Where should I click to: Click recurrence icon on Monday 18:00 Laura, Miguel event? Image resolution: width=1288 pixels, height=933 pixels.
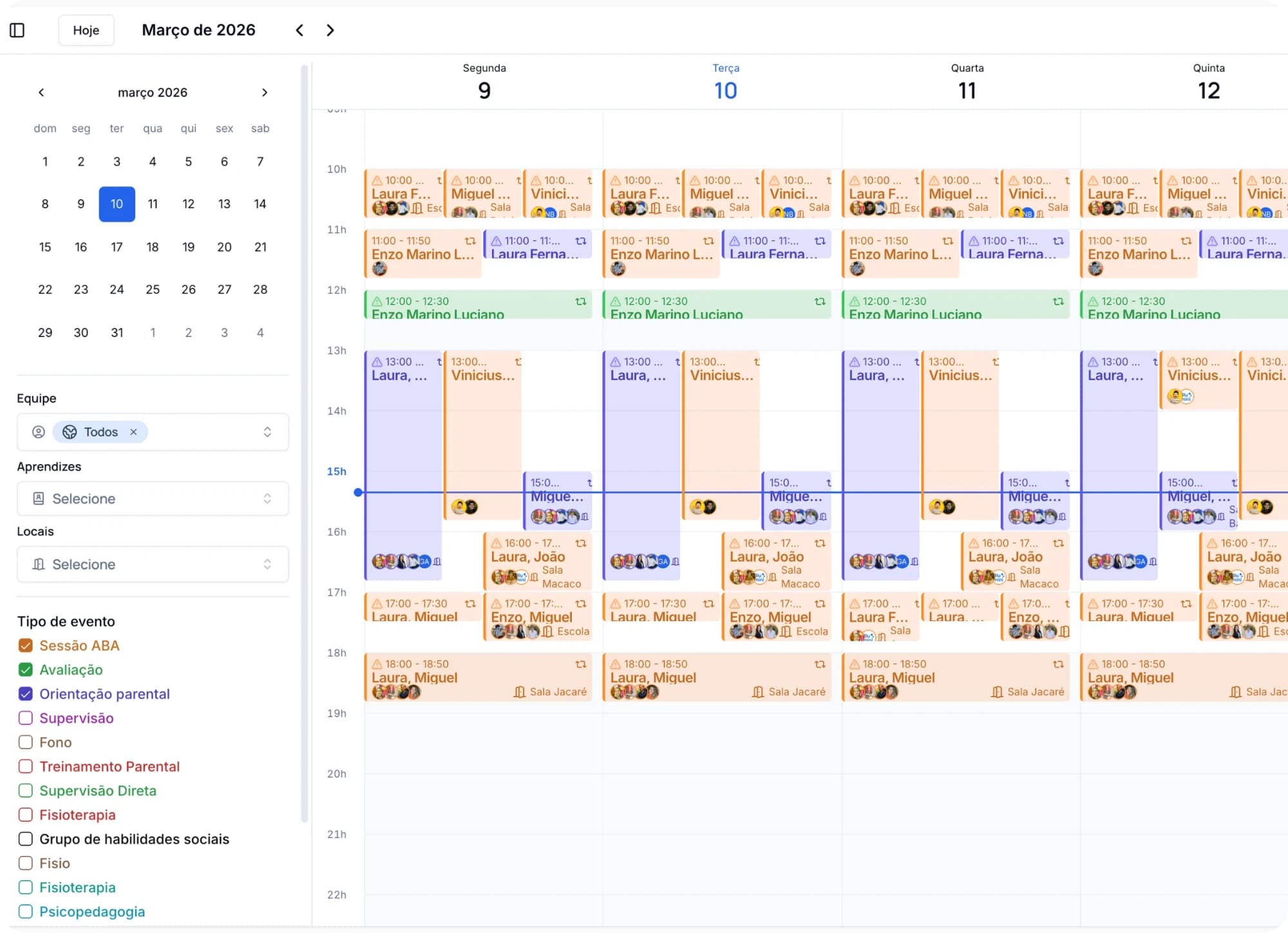point(581,664)
